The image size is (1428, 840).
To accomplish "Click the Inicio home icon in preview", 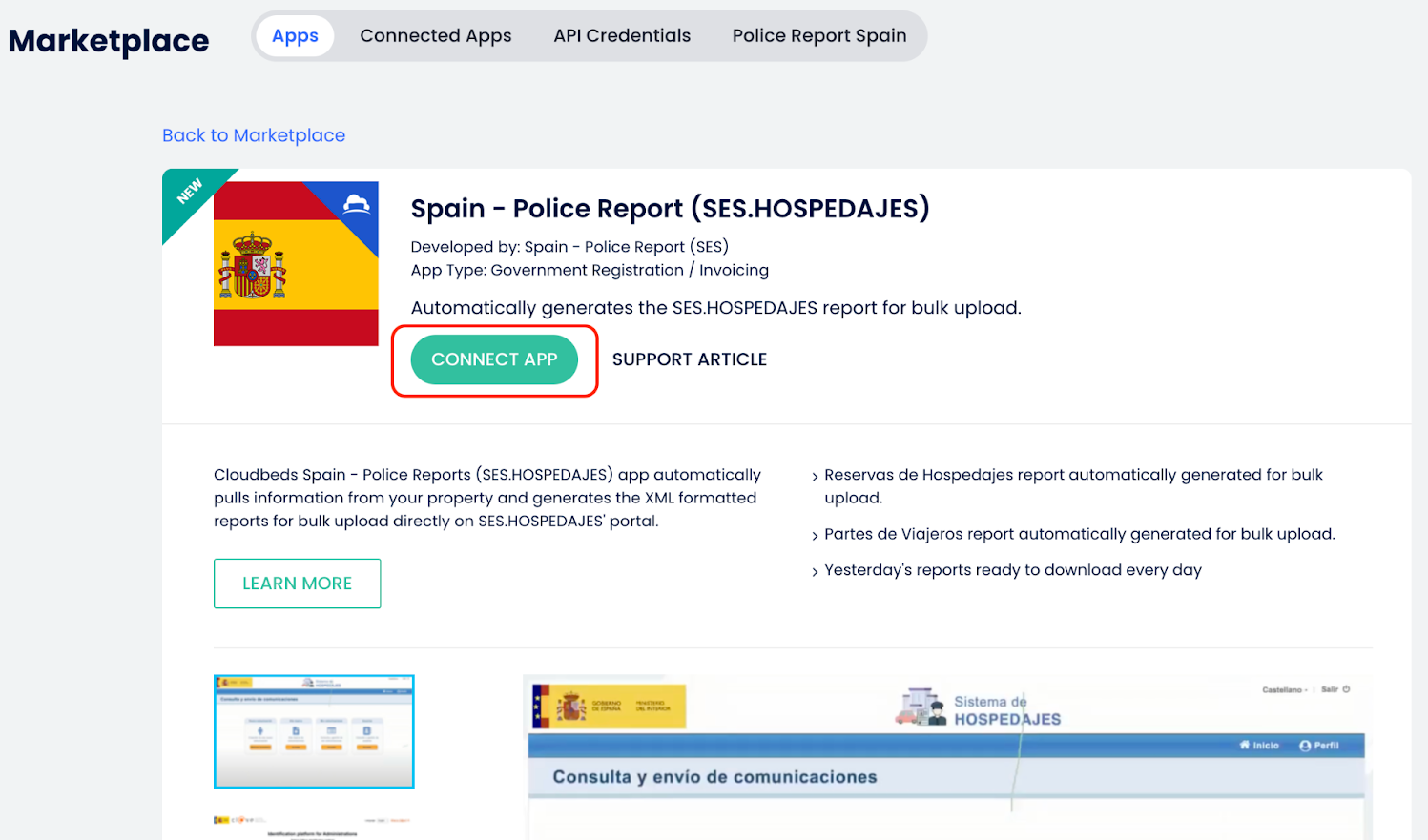I will 1245,746.
